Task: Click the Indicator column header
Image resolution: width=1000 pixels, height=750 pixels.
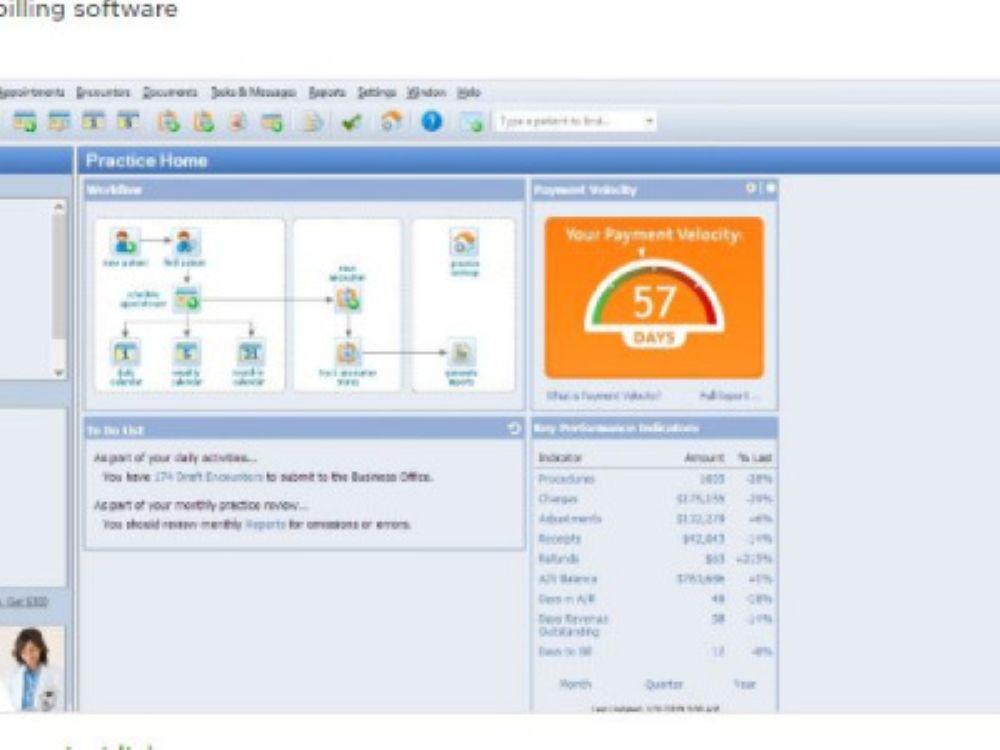Action: [x=560, y=458]
